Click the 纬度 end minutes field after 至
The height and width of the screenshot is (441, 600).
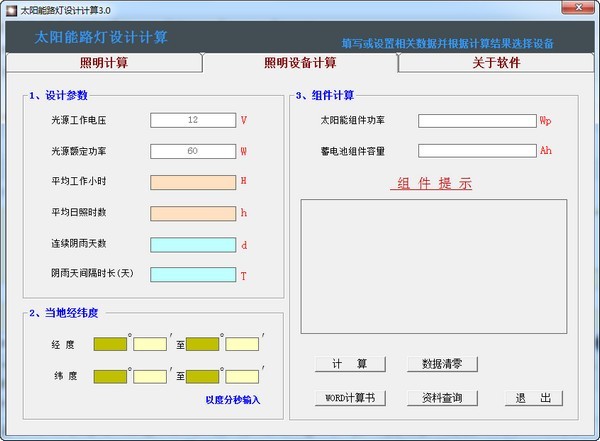tap(242, 376)
